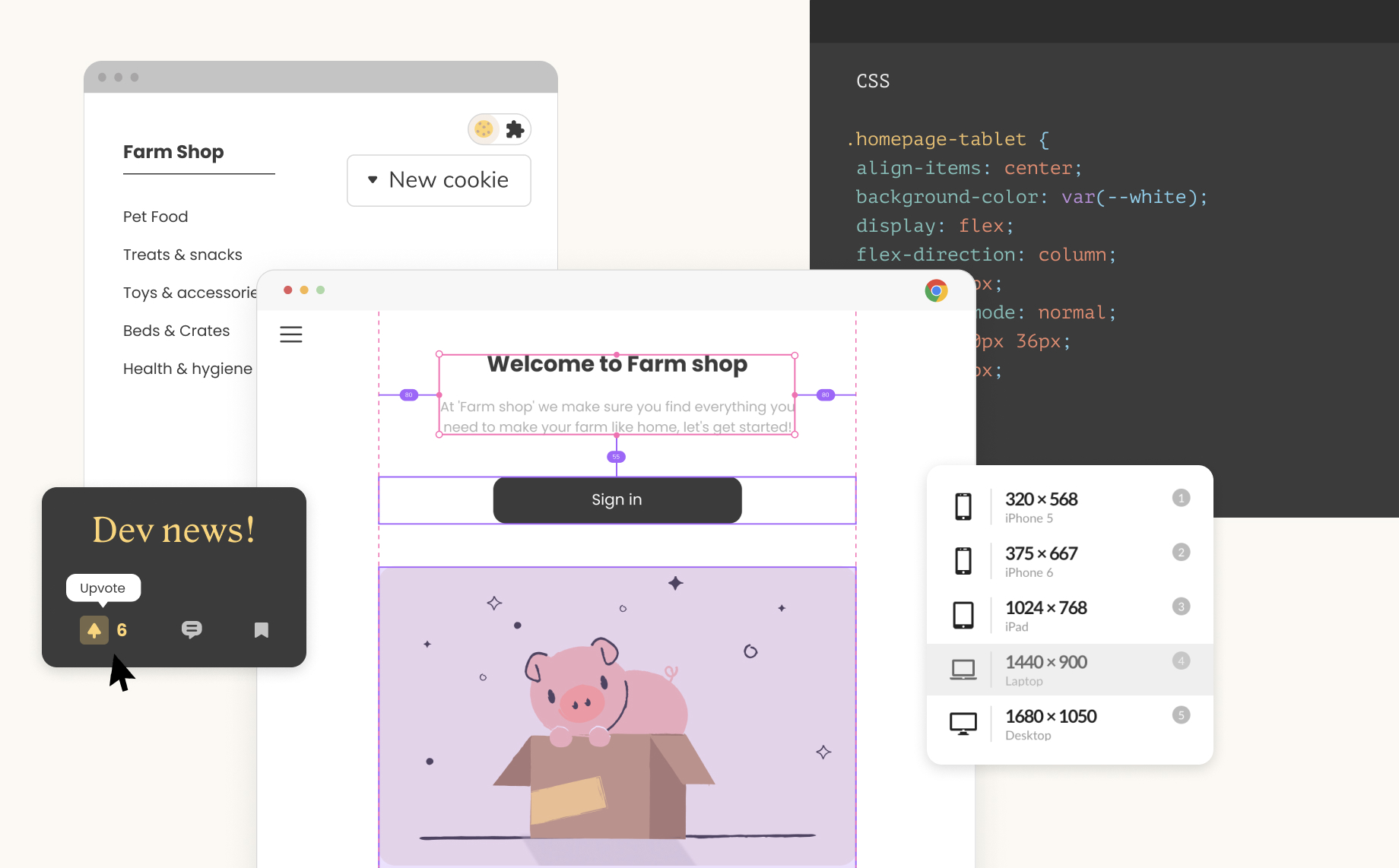Open the New cookie dropdown
Viewport: 1399px width, 868px height.
439,180
